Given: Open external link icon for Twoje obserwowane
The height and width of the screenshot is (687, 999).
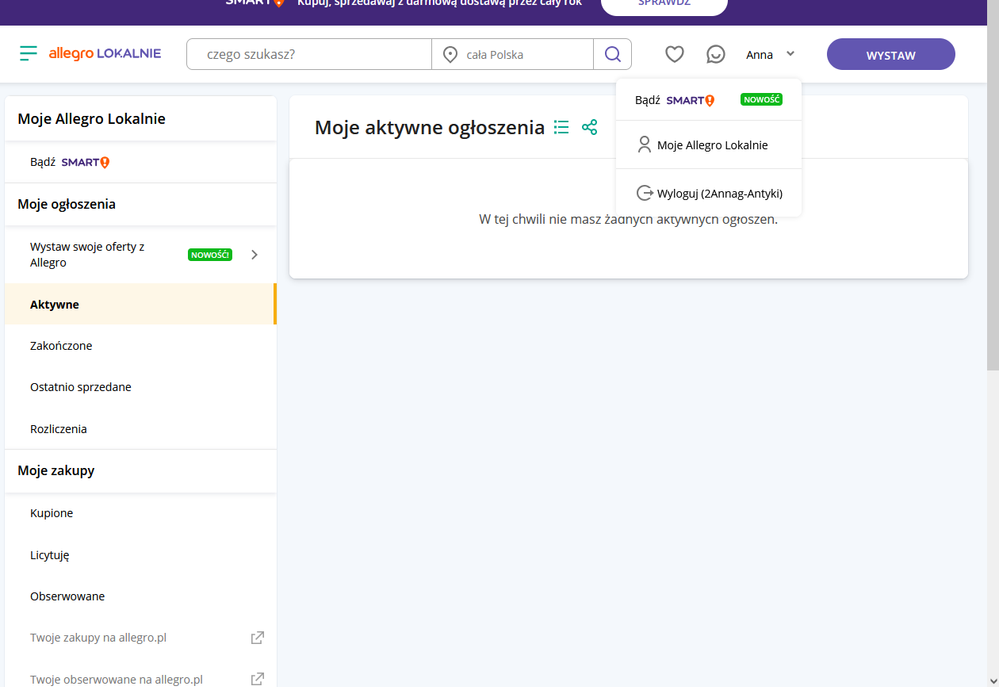Looking at the screenshot, I should (x=257, y=679).
